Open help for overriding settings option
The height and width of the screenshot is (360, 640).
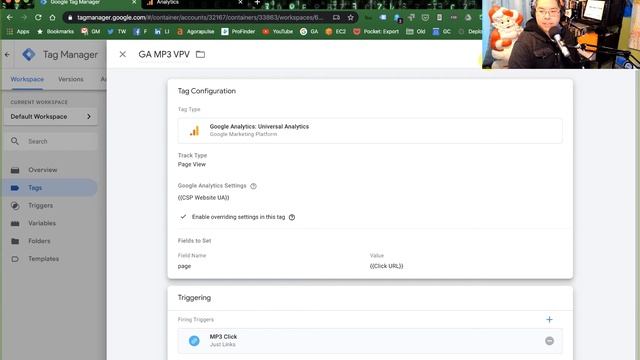(292, 217)
